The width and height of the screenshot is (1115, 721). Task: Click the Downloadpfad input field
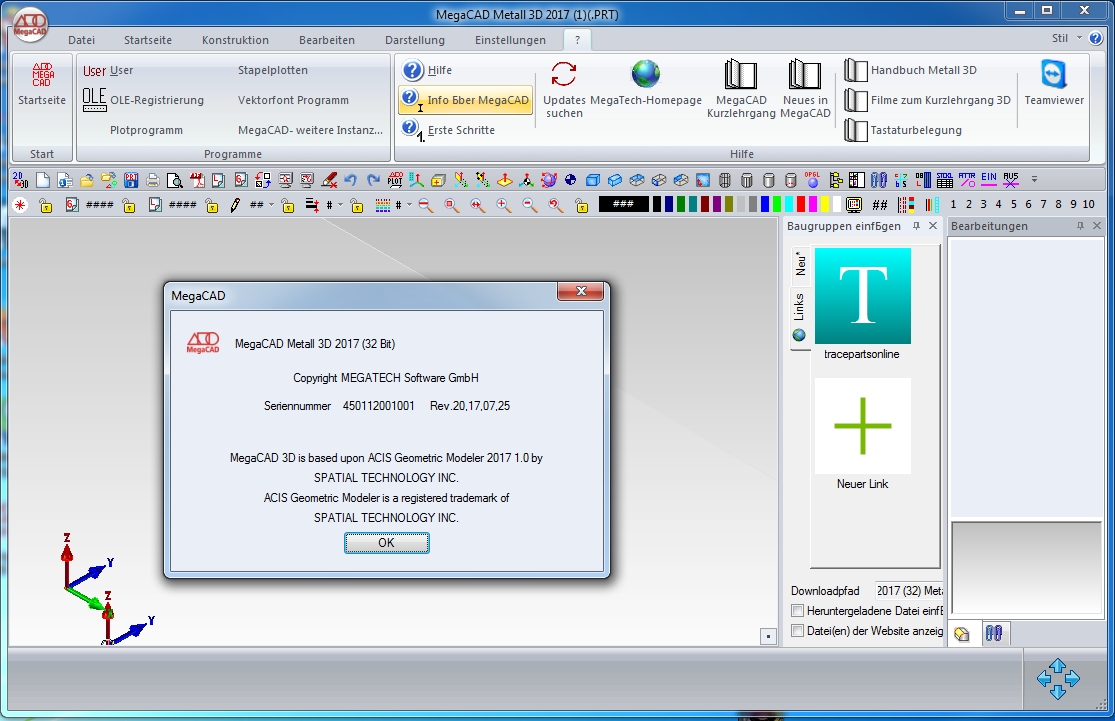tap(908, 591)
